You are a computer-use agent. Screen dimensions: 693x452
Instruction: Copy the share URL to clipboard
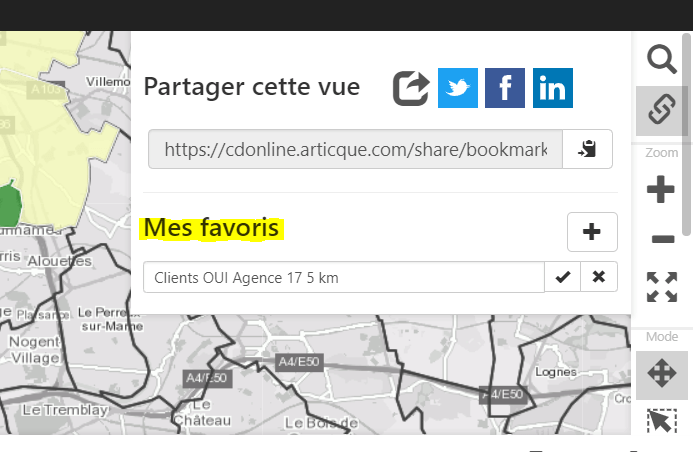(x=587, y=149)
